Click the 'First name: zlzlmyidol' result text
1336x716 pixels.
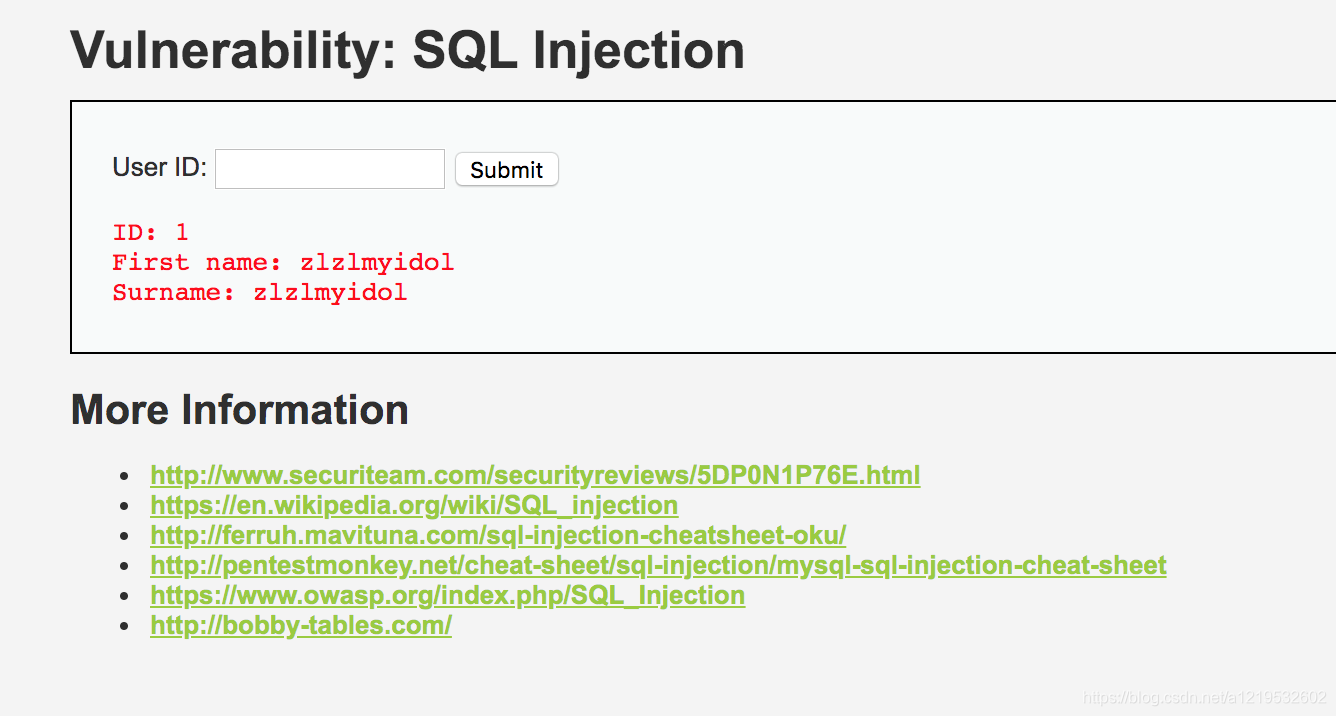(283, 262)
